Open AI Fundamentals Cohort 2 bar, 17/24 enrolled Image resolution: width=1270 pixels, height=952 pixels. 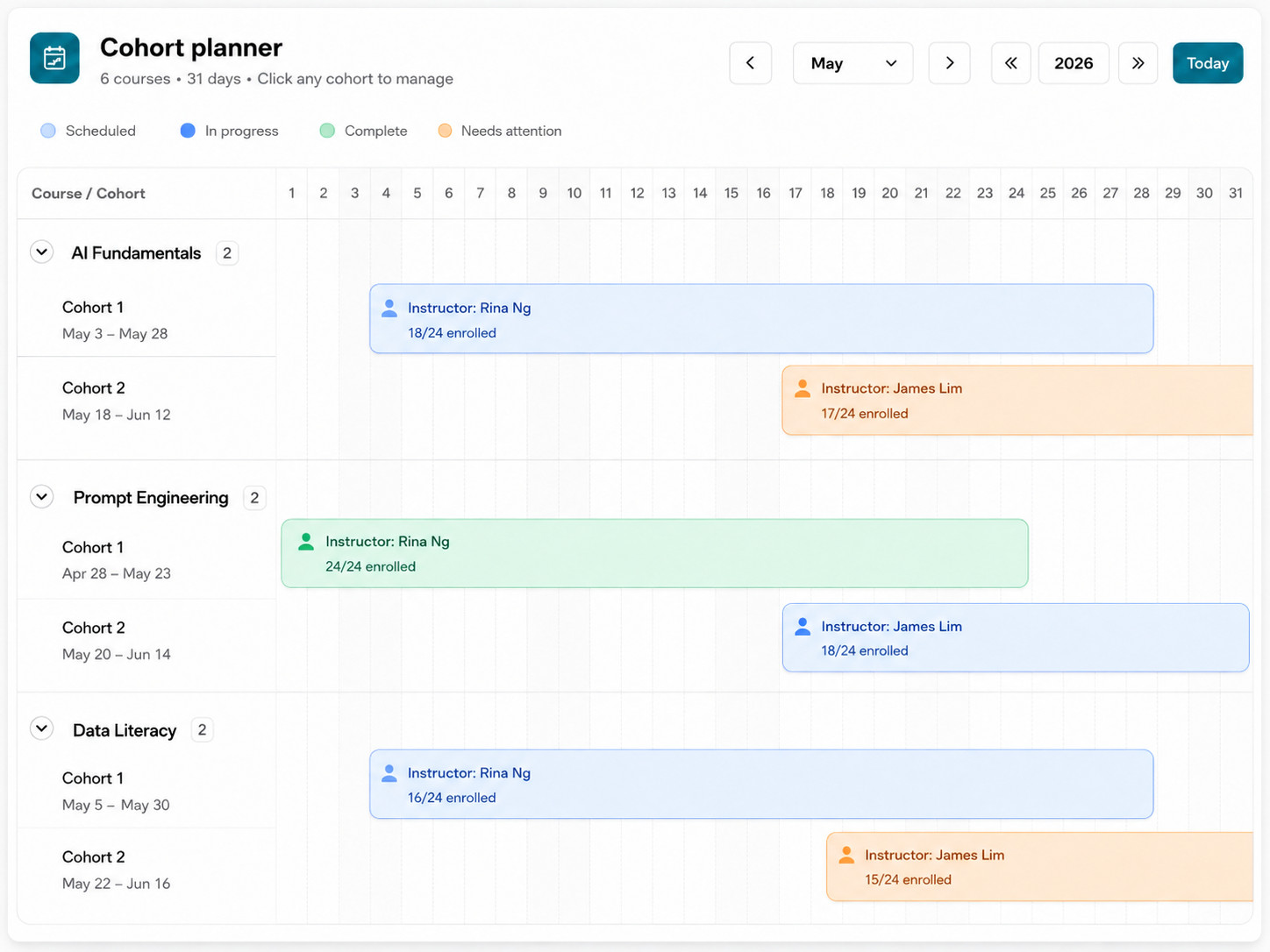pos(1017,401)
